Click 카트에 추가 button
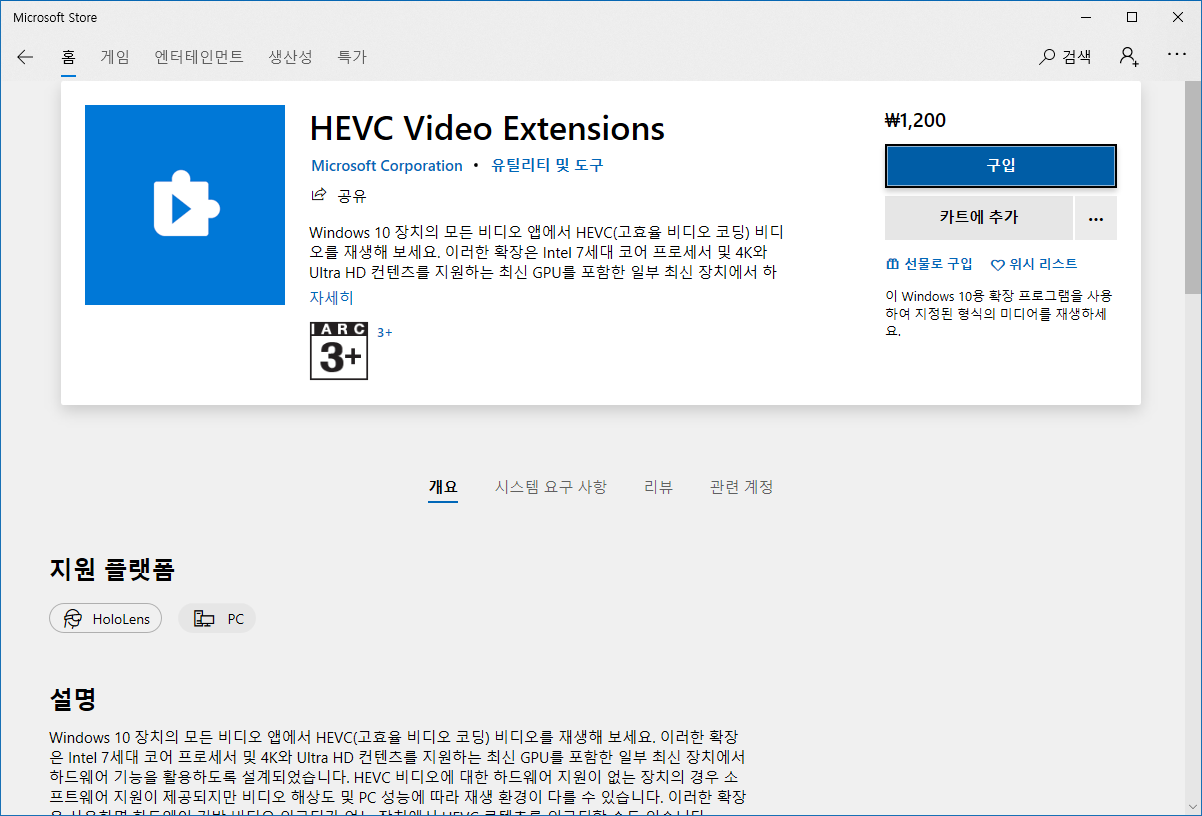Image resolution: width=1202 pixels, height=816 pixels. [x=979, y=218]
